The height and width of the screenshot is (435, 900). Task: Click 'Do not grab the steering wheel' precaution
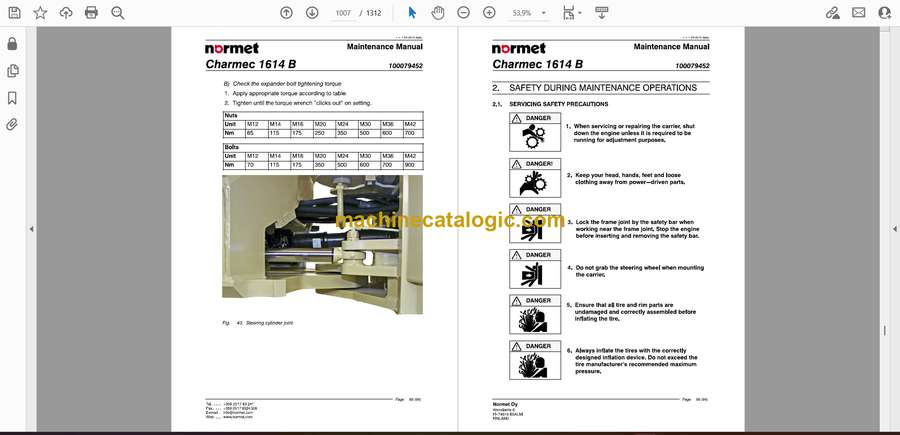(x=639, y=271)
